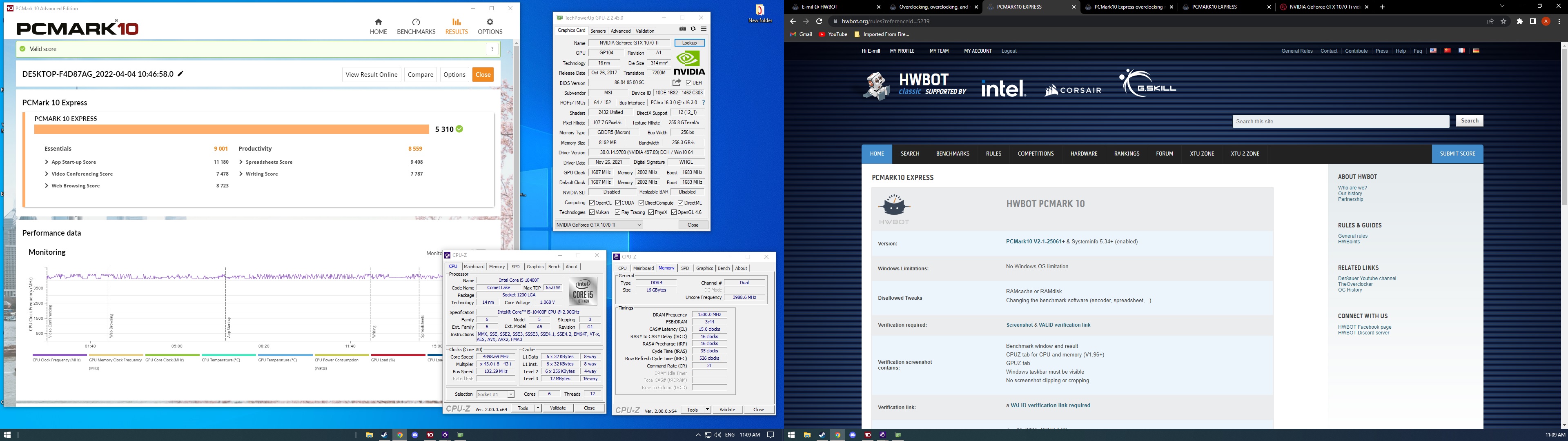Switch site language to German flag
Viewport: 1568px width, 441px height.
click(1476, 51)
